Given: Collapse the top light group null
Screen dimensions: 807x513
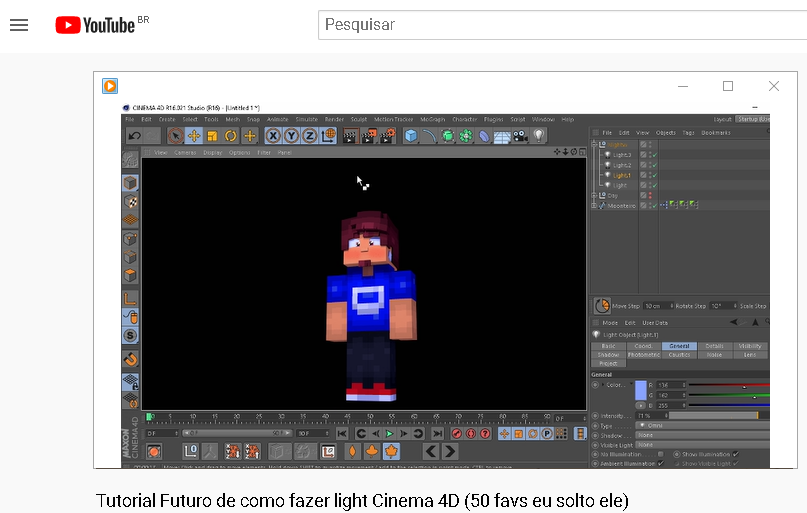Looking at the screenshot, I should pos(594,145).
